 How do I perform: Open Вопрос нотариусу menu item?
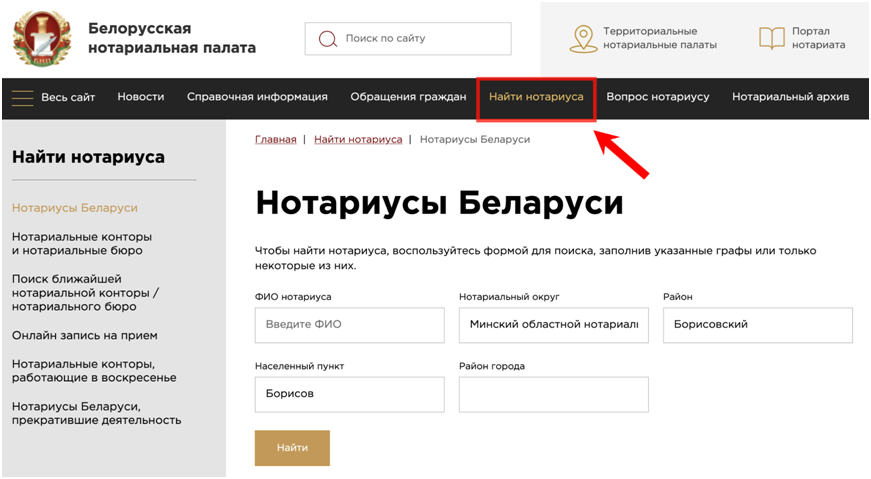[657, 97]
